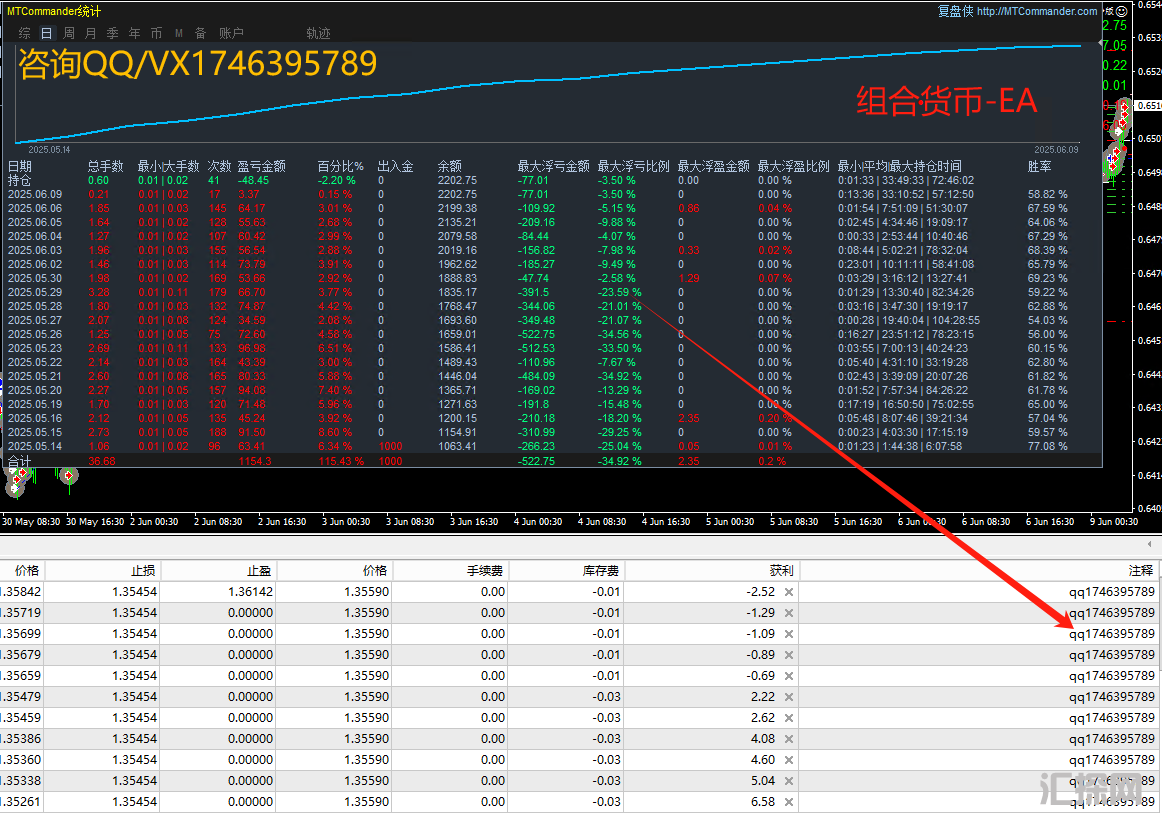Viewport: 1162px width, 813px height.
Task: Click the take-profit value 1.36142
Action: [x=250, y=592]
